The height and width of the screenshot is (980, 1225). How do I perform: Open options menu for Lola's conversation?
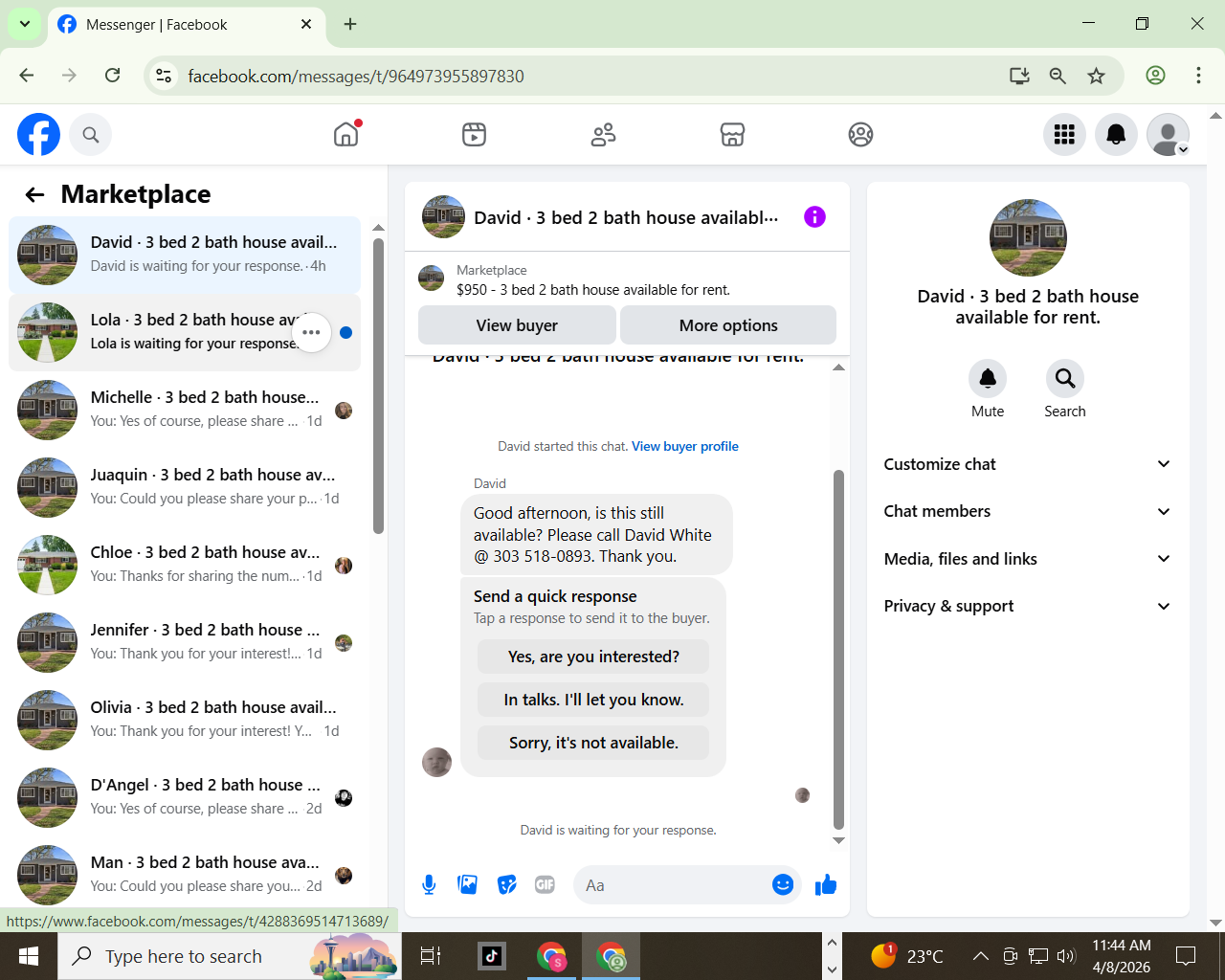pos(311,332)
